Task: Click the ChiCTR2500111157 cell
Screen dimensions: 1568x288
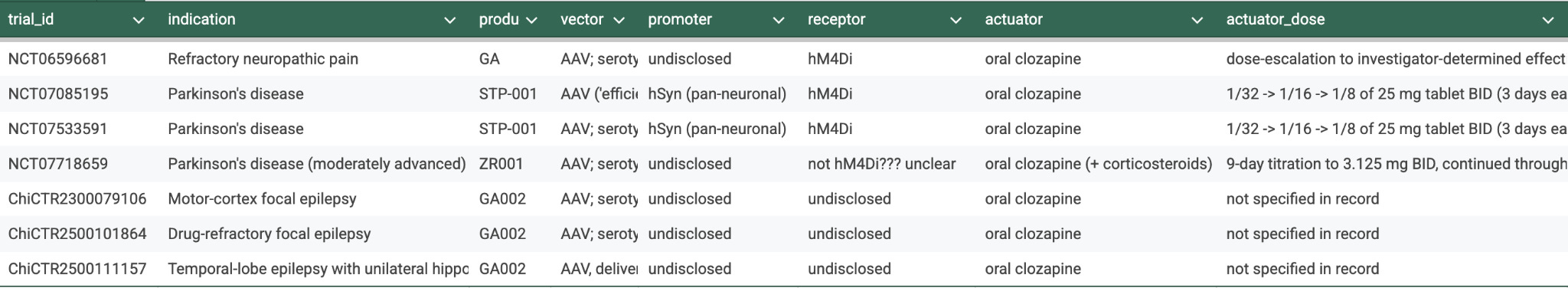Action: (78, 269)
